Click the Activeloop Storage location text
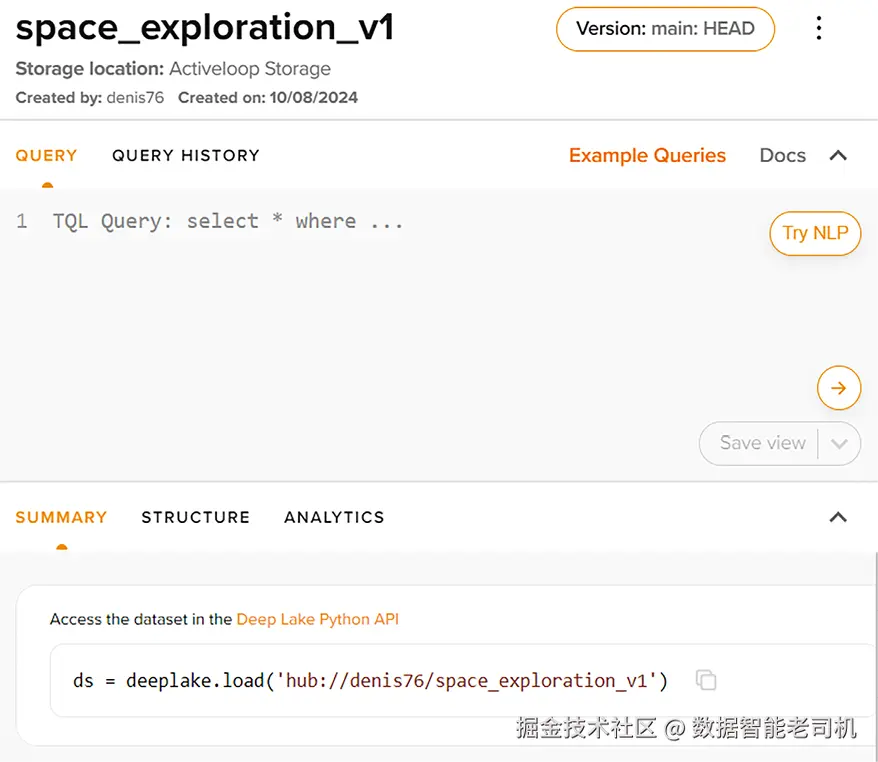This screenshot has width=878, height=762. (x=250, y=69)
